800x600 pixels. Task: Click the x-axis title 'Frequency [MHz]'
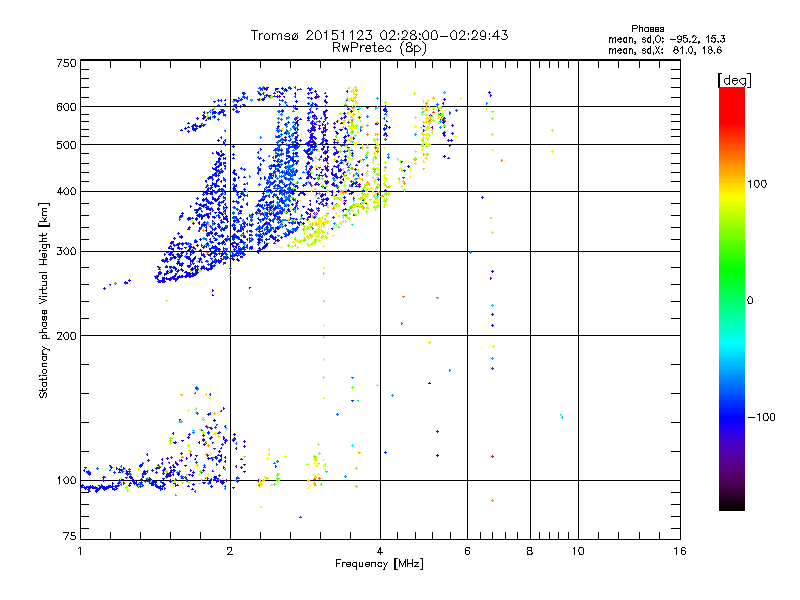tap(379, 564)
